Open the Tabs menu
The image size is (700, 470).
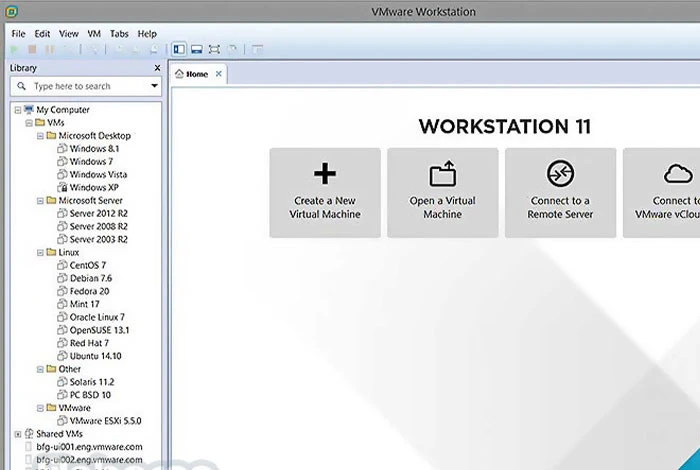click(x=119, y=33)
